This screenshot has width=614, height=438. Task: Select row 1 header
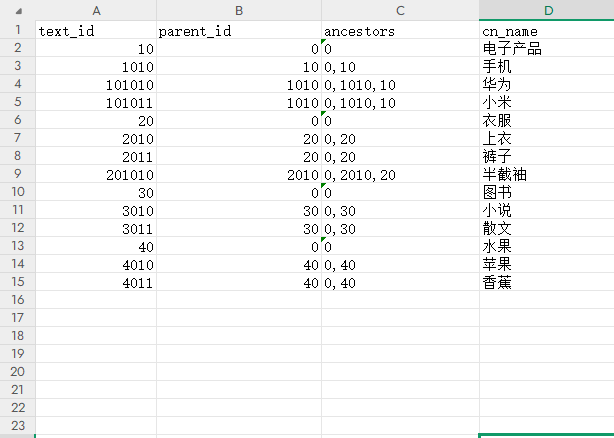(x=18, y=30)
